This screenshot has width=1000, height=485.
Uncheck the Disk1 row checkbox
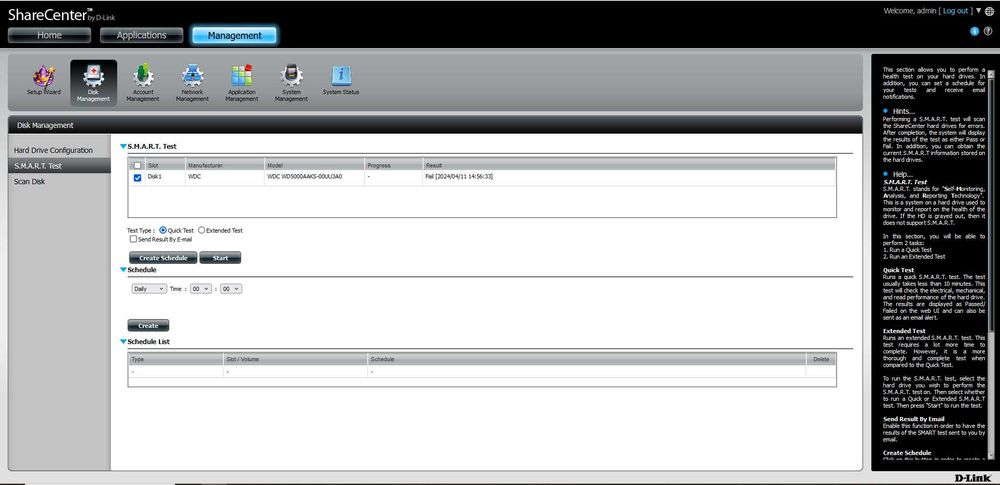tap(137, 177)
